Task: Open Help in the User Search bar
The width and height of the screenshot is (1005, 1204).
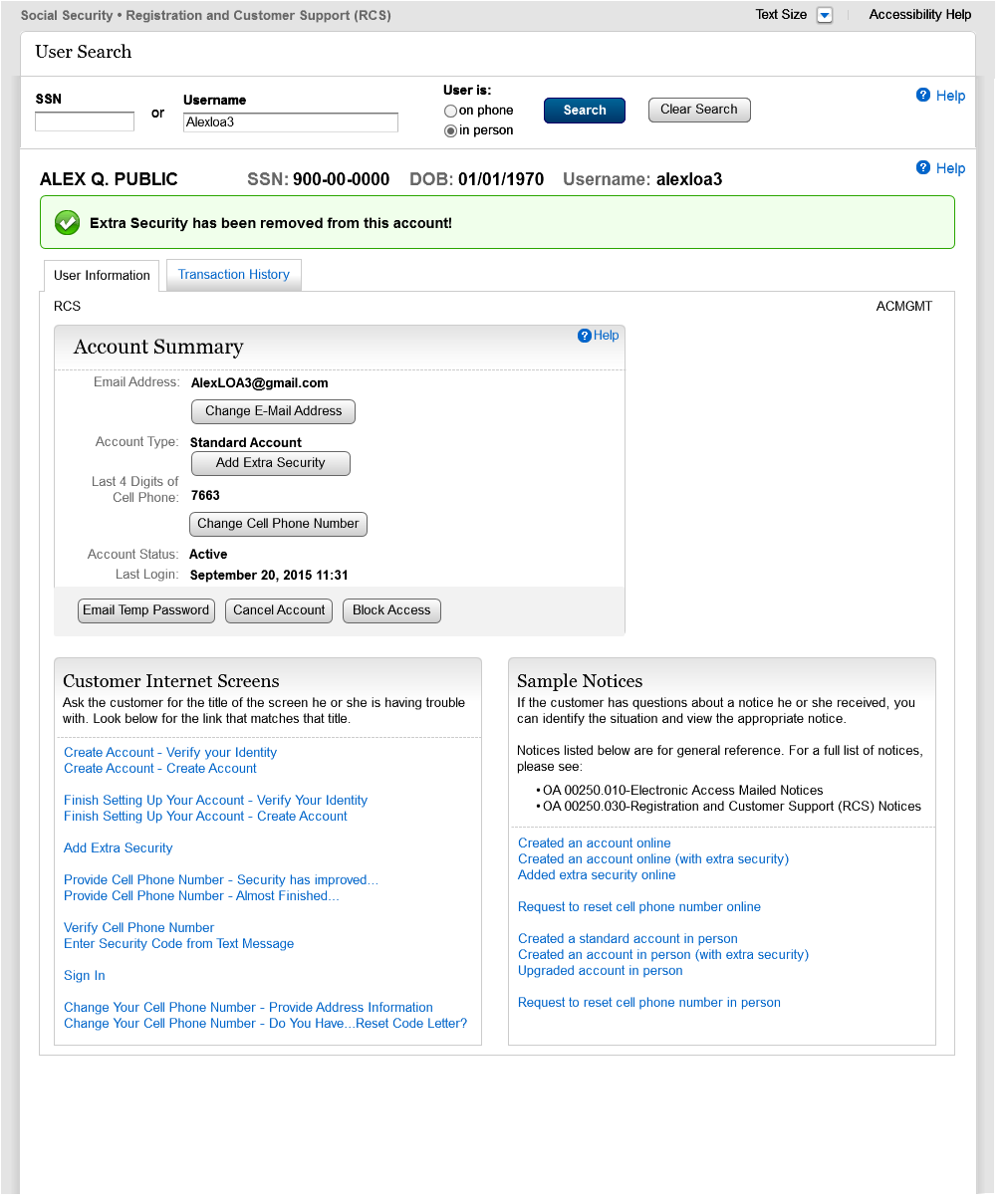Action: 940,96
